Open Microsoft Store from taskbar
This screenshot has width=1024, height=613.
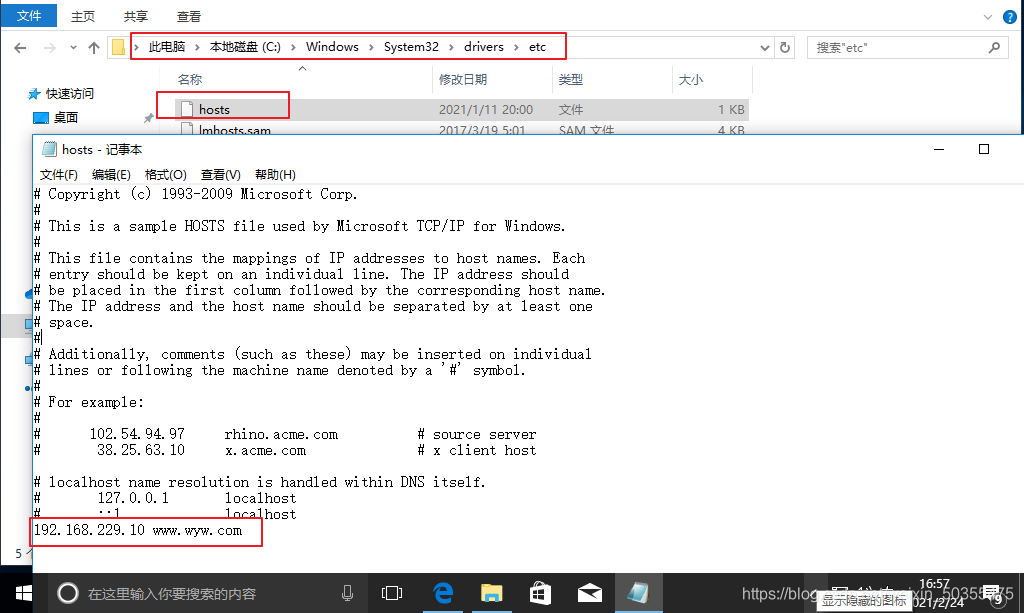(540, 593)
